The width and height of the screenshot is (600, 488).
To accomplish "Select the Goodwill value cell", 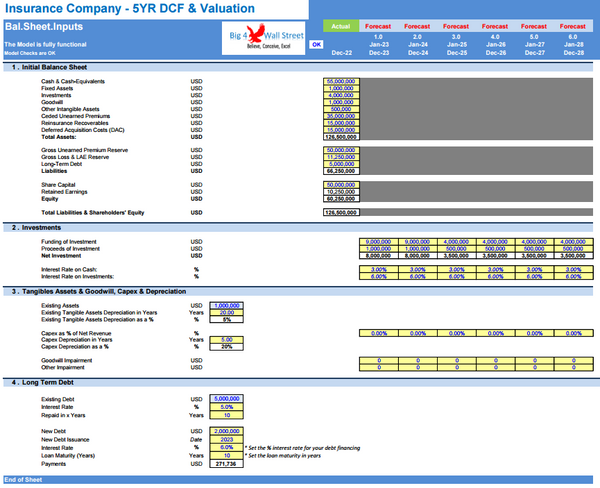I will (x=341, y=102).
